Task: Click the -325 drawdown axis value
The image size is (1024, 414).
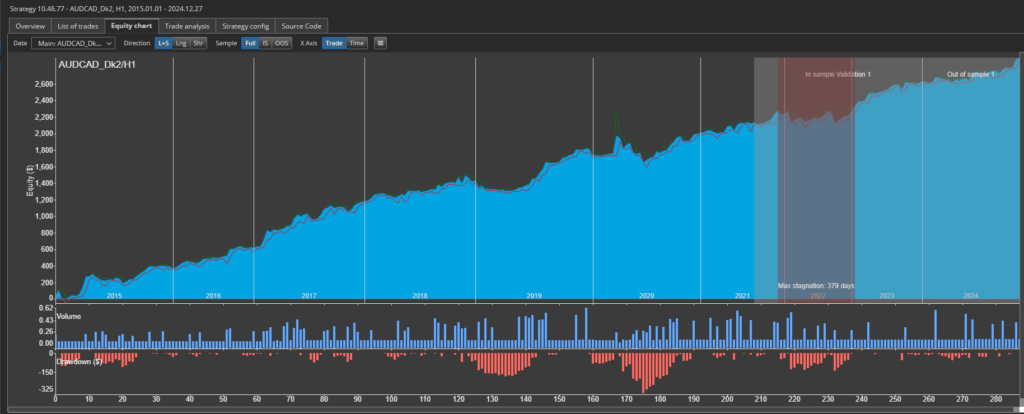Action: coord(45,389)
